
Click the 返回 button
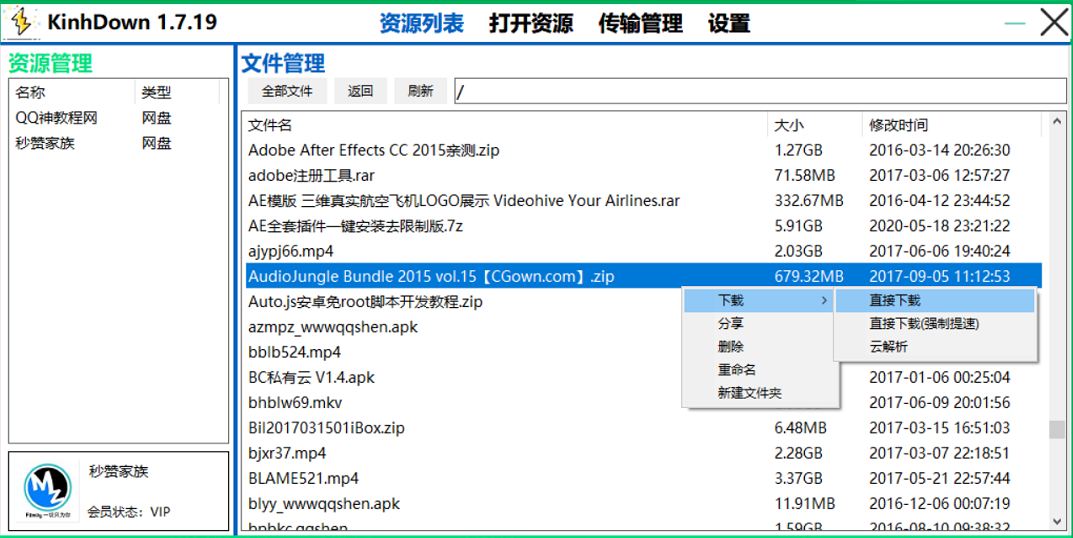coord(361,91)
